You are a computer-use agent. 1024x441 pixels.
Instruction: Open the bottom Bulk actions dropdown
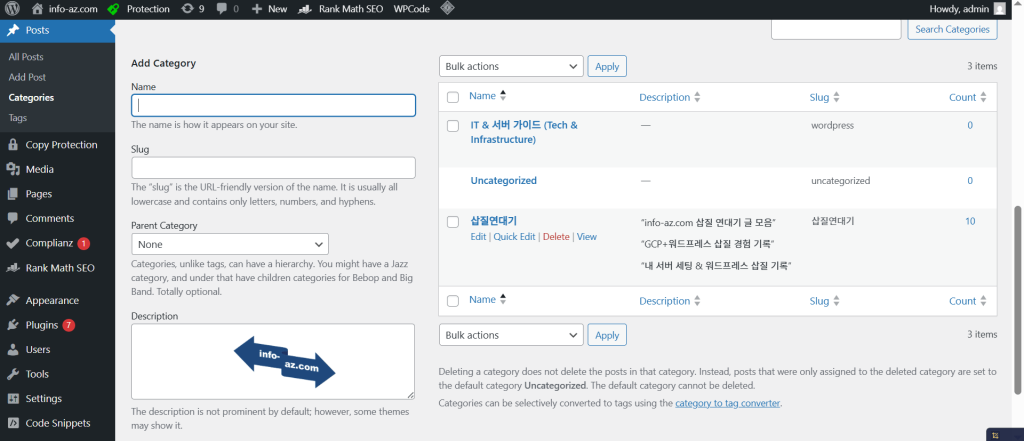tap(510, 335)
